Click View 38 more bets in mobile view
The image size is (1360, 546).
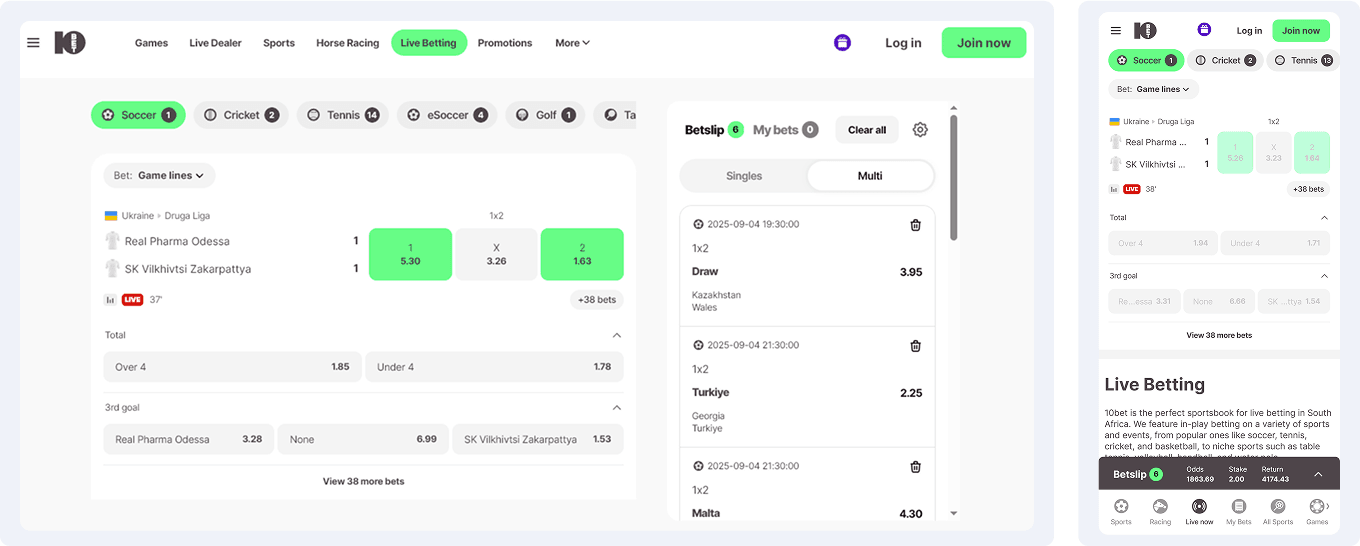(x=1219, y=335)
